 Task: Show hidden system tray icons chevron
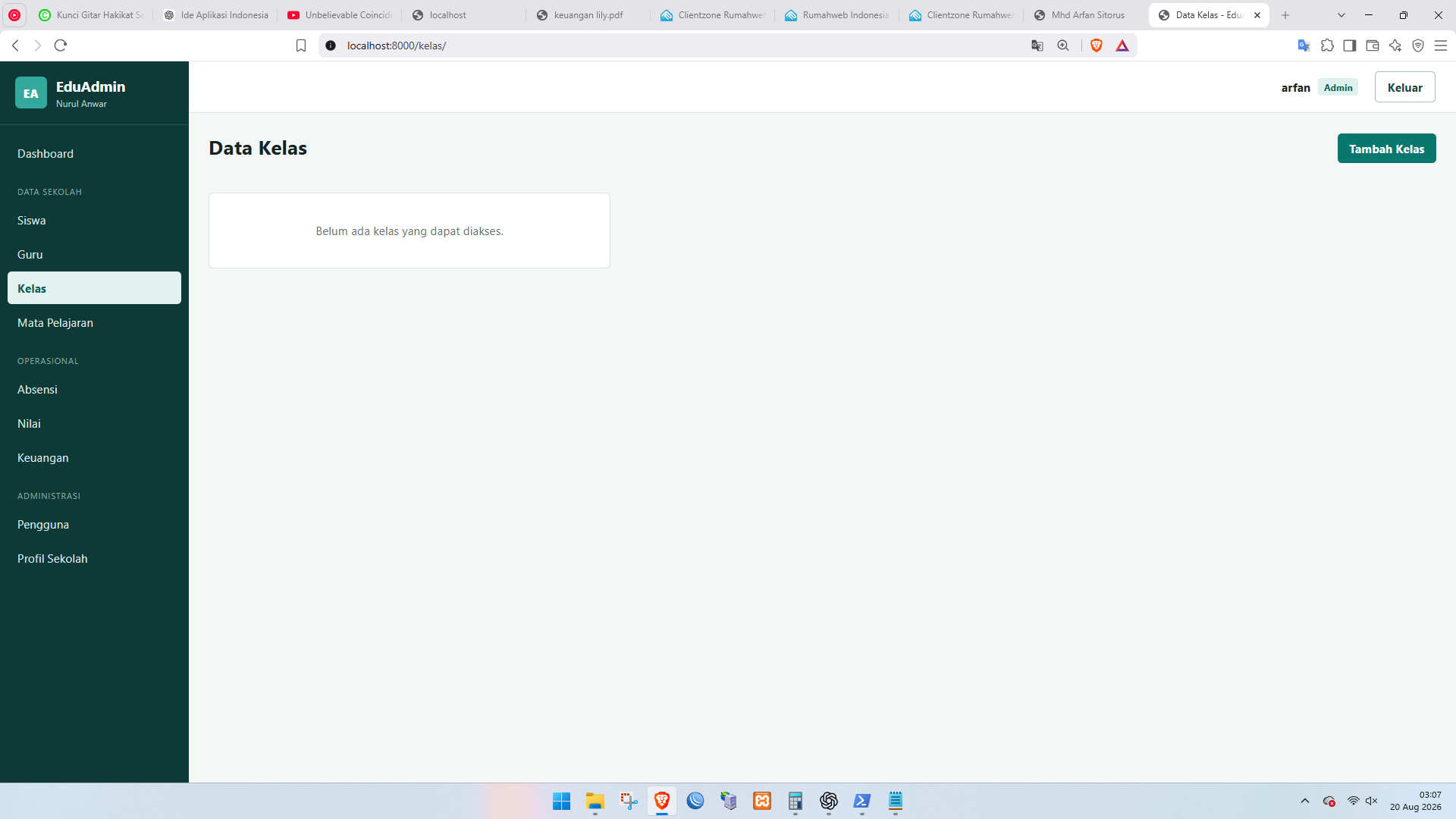point(1305,801)
